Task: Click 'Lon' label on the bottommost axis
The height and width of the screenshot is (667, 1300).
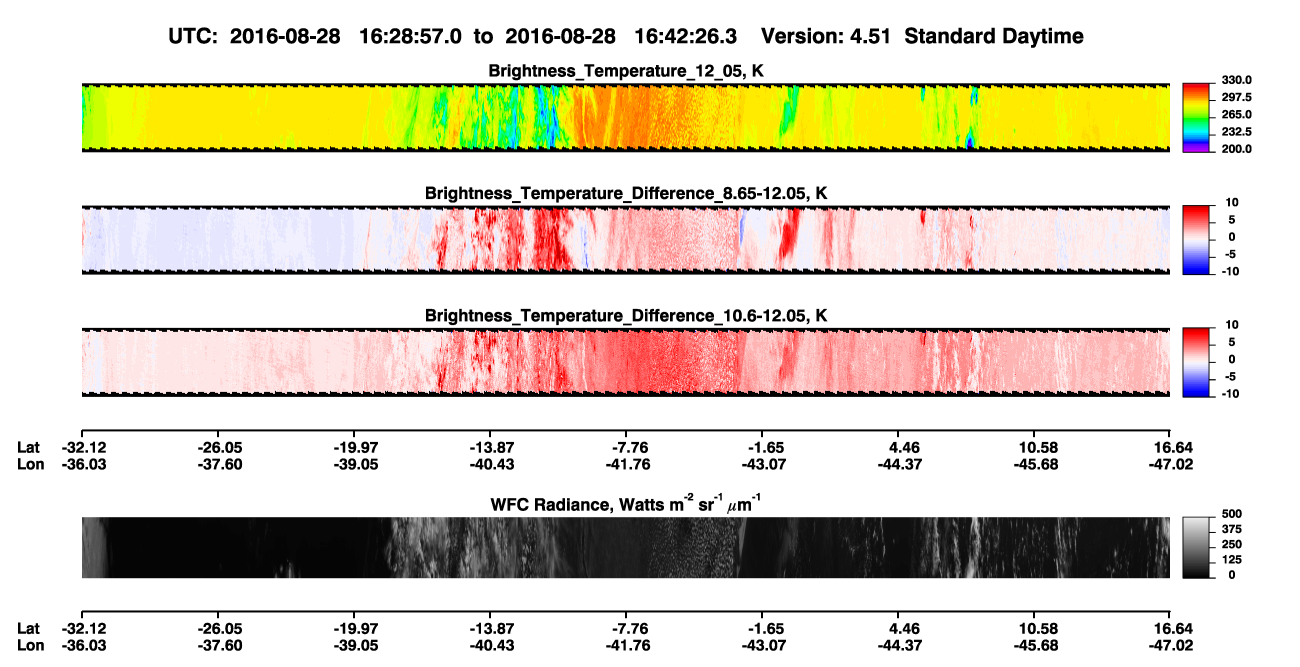Action: (30, 646)
